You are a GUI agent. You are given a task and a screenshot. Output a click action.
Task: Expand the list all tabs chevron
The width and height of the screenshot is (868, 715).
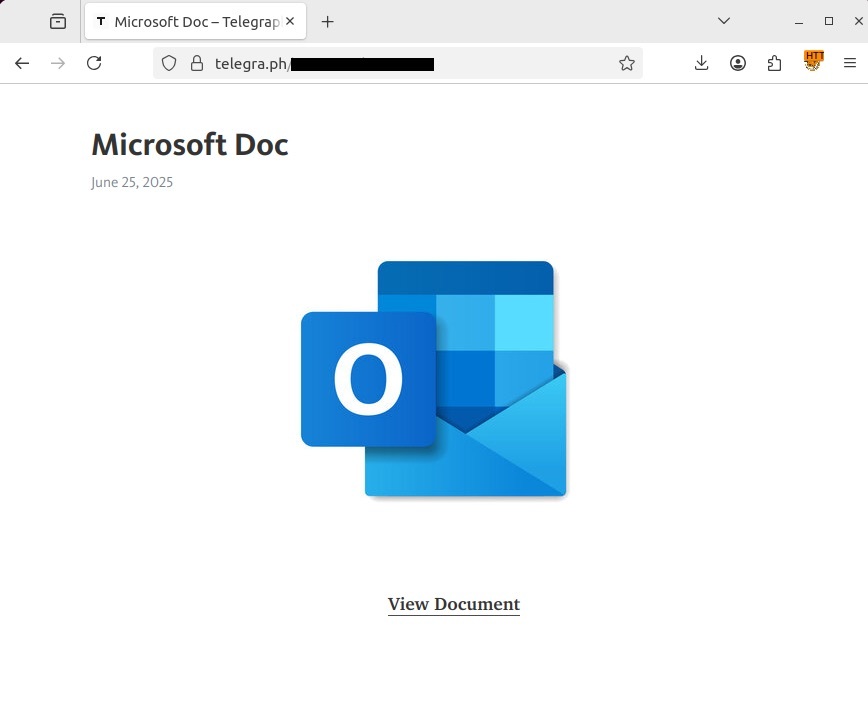click(724, 21)
